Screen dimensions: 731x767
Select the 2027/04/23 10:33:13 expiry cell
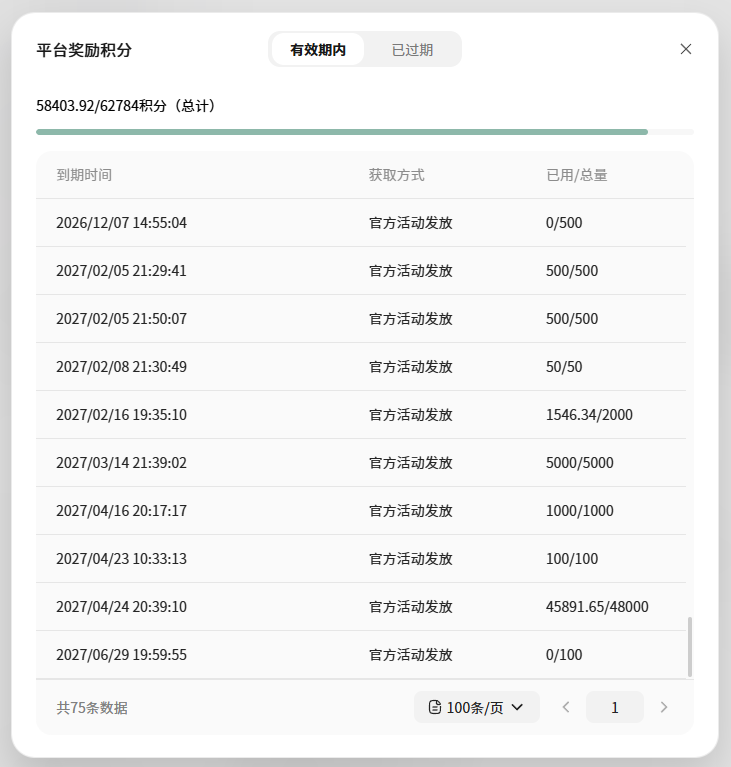121,558
